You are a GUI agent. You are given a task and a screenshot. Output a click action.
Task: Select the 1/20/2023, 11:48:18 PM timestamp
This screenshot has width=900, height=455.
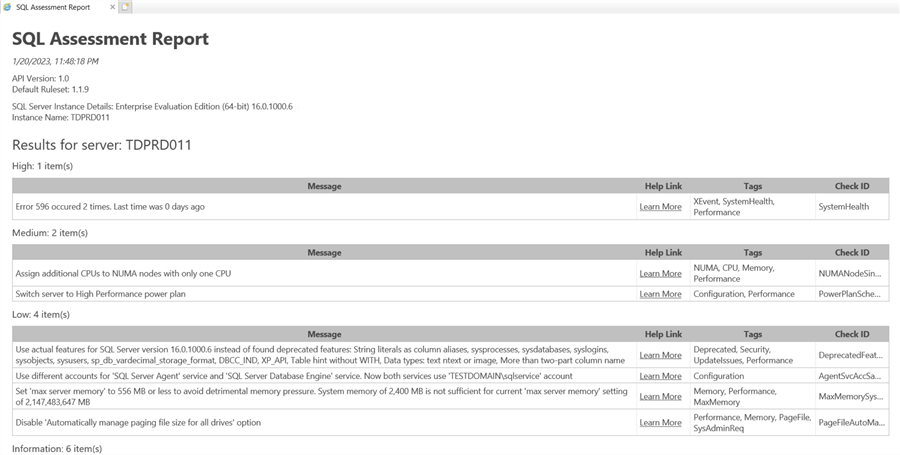coord(55,61)
